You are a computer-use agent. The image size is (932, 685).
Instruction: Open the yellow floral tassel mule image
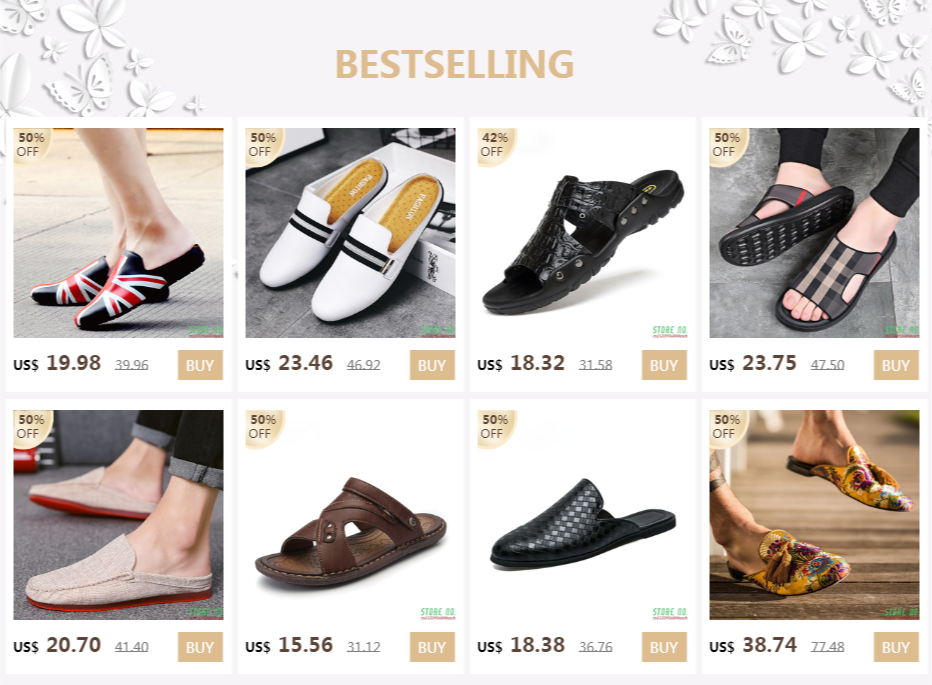814,515
